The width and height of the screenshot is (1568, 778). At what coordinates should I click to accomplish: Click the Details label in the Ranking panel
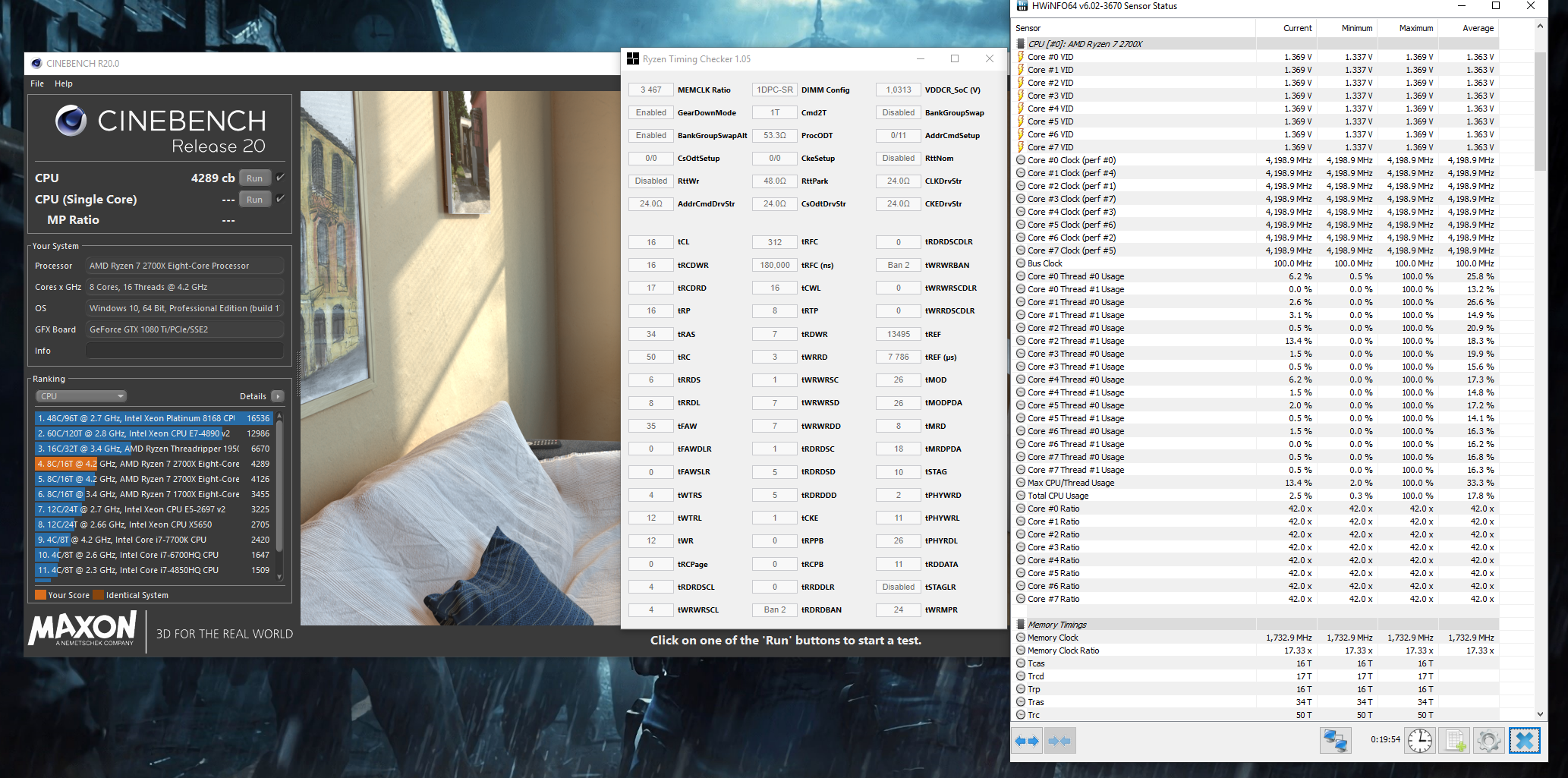[x=253, y=396]
